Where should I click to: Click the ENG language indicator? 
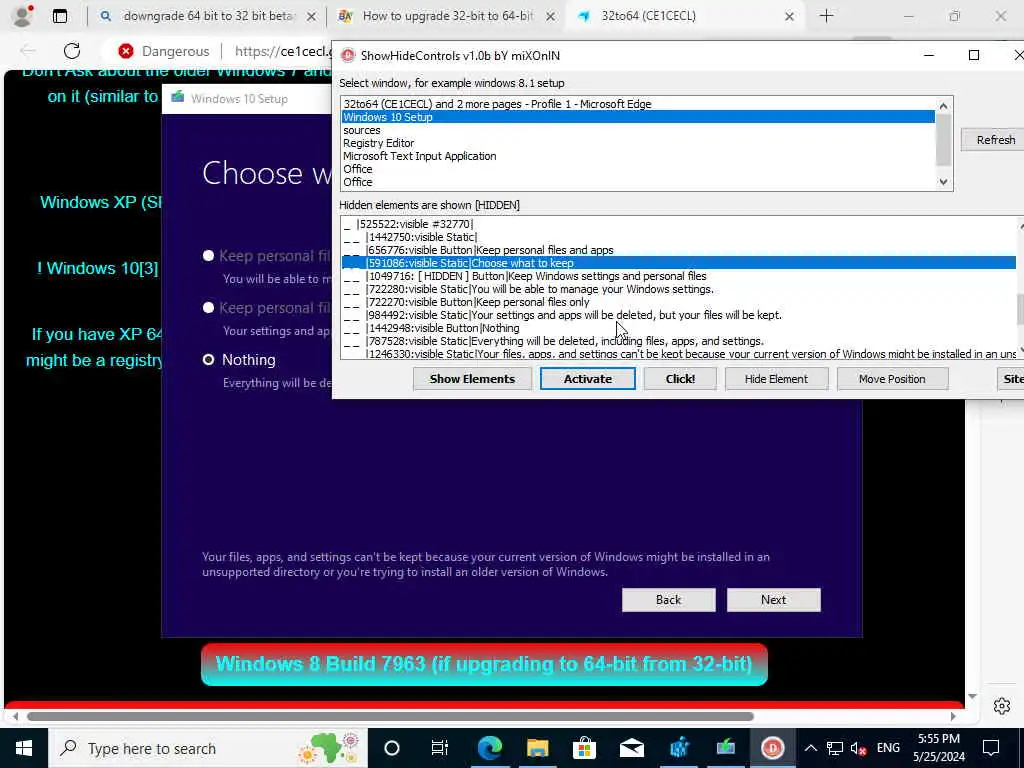[888, 748]
